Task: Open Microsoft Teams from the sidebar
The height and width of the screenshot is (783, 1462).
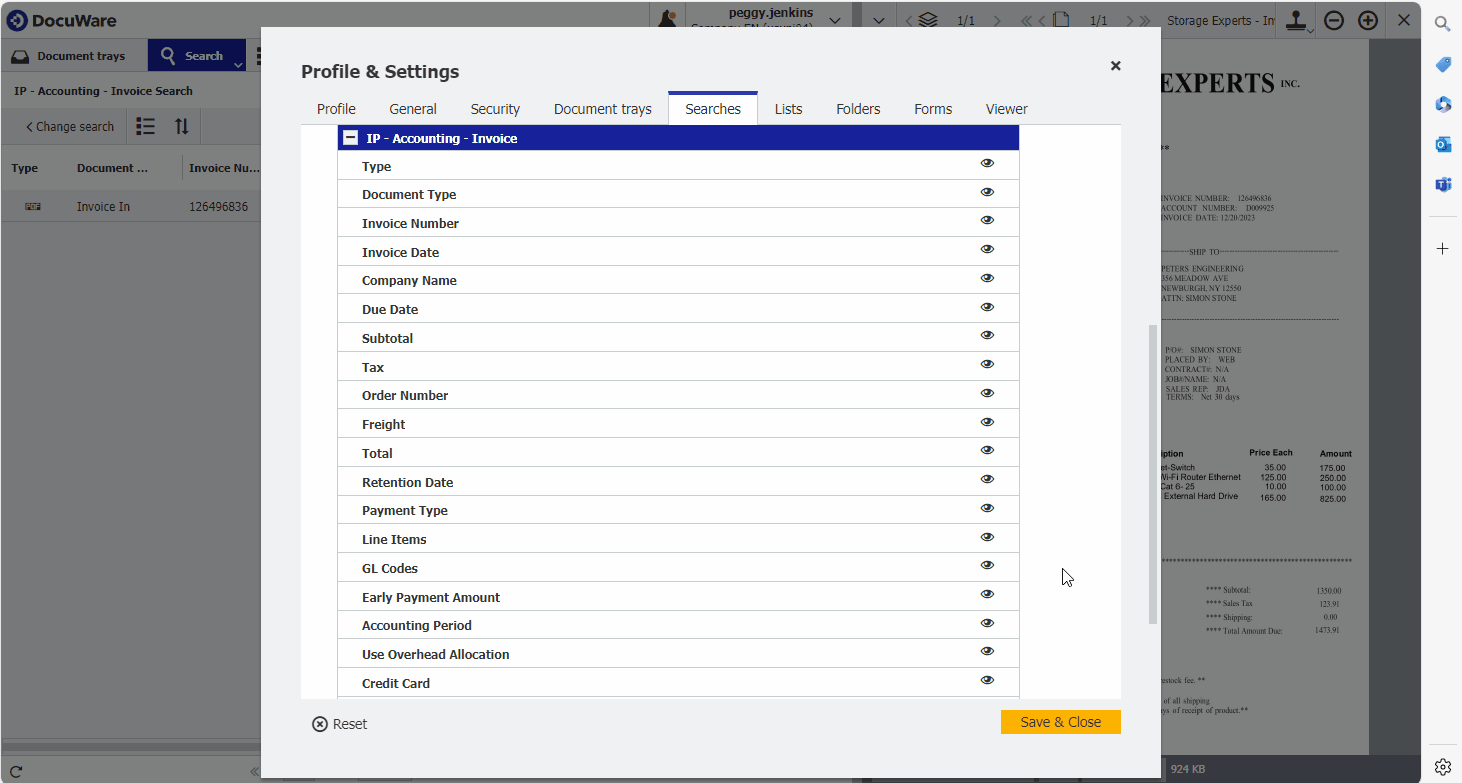Action: click(1442, 185)
